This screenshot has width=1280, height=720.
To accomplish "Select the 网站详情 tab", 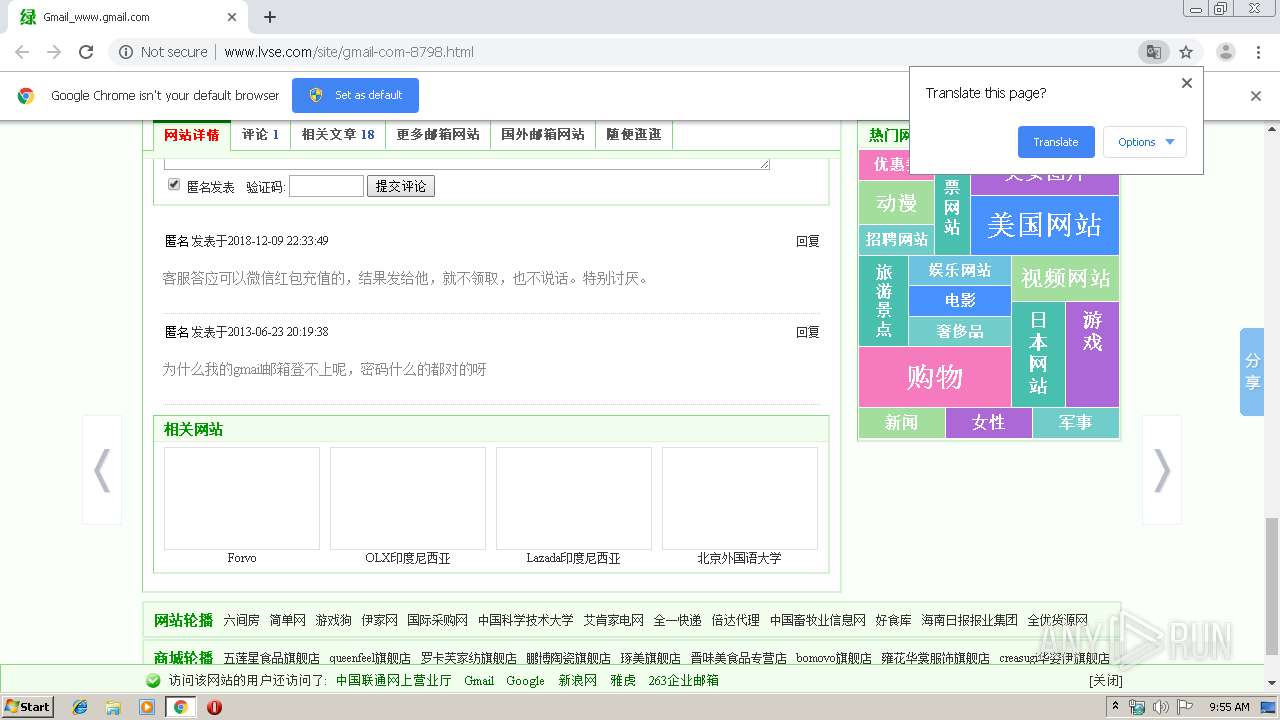I will point(191,135).
